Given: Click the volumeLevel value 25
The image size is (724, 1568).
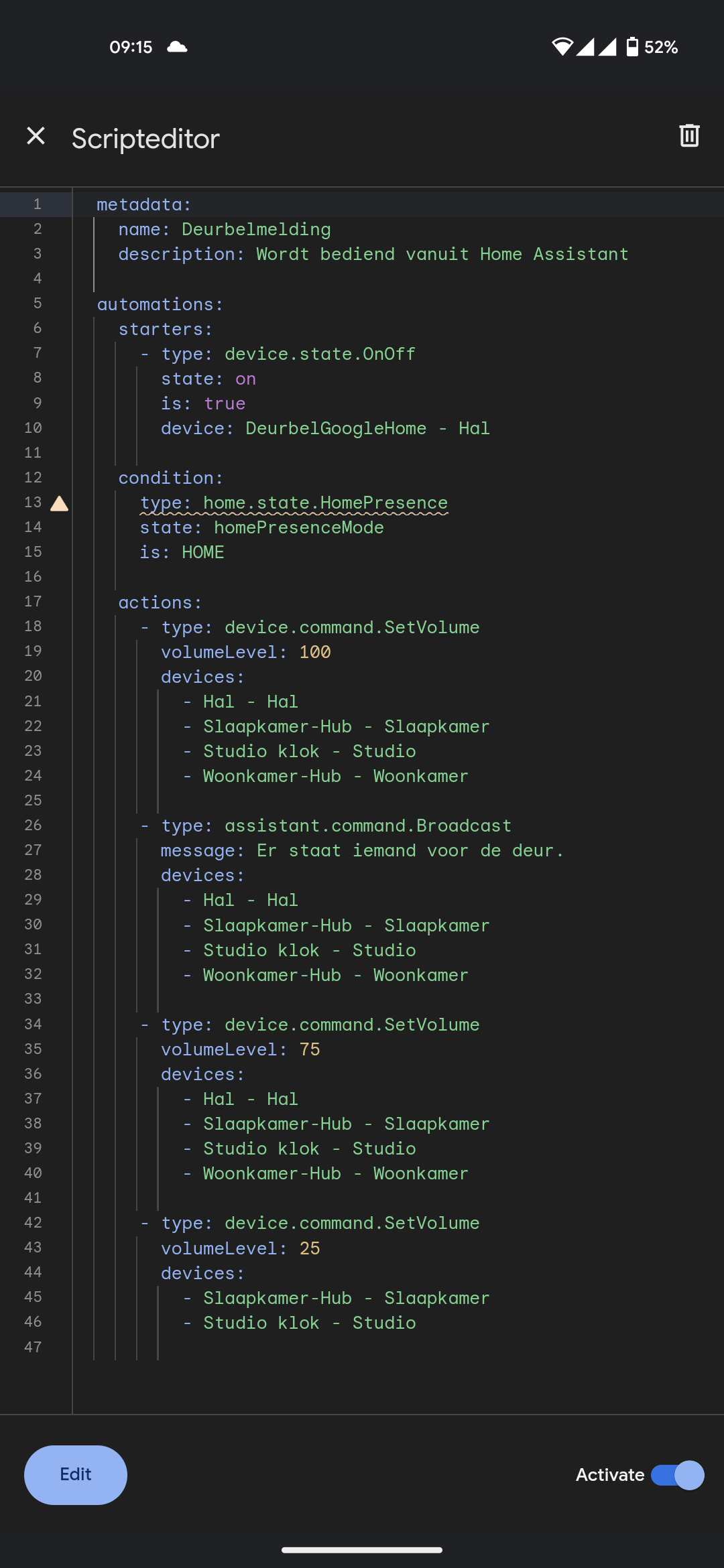Looking at the screenshot, I should (310, 1248).
